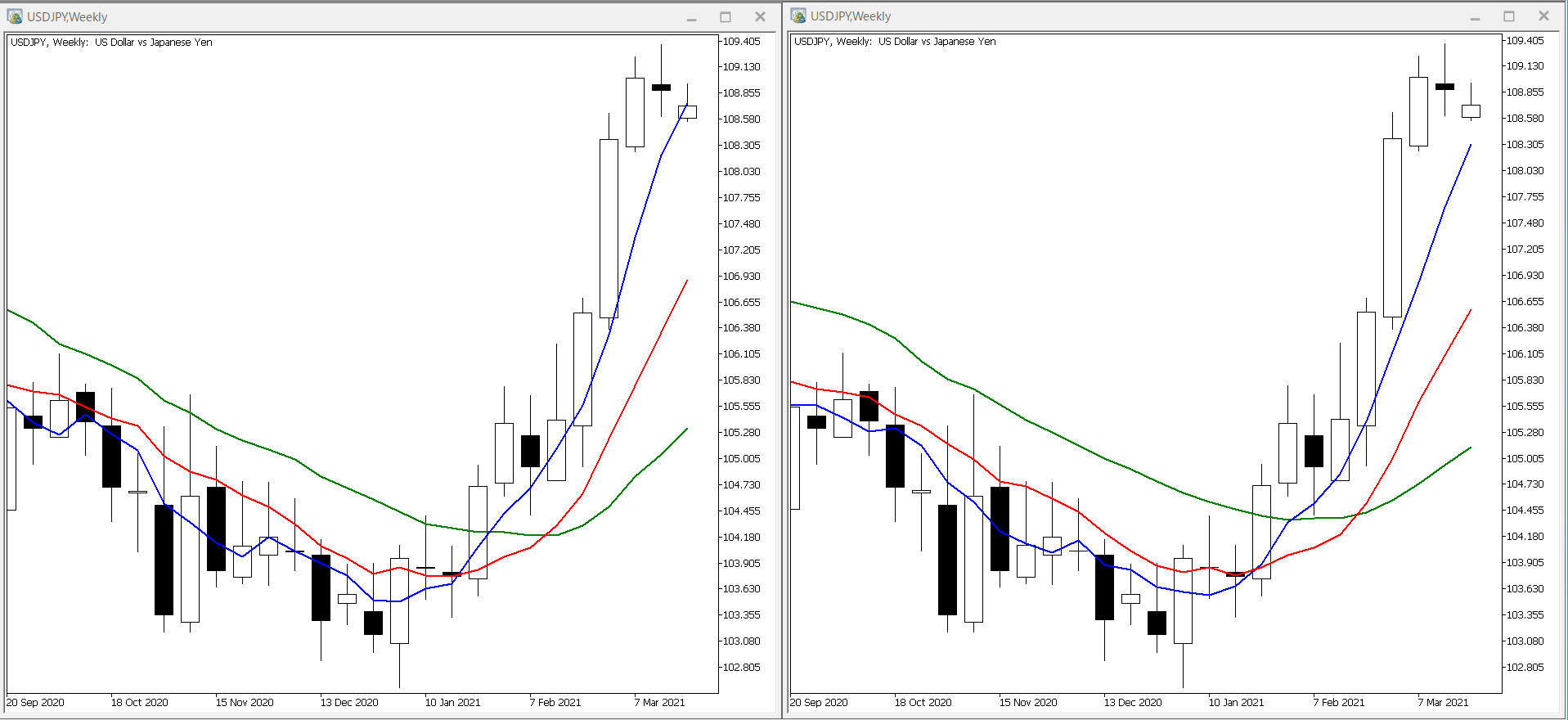Click the 108.580 price label in left chart
Screen dimensions: 1568x720
pyautogui.click(x=741, y=119)
